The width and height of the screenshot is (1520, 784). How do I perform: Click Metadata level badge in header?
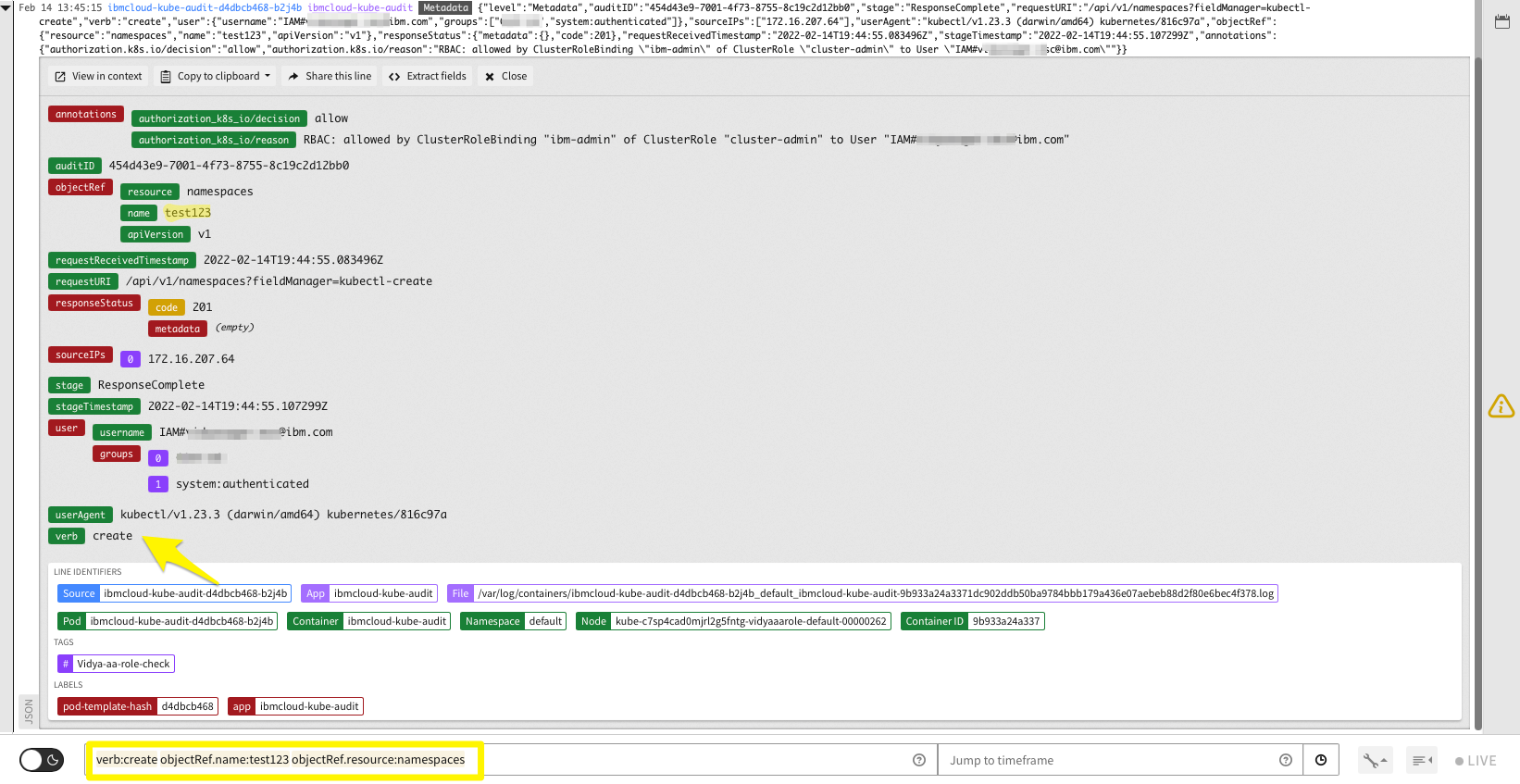click(x=445, y=7)
